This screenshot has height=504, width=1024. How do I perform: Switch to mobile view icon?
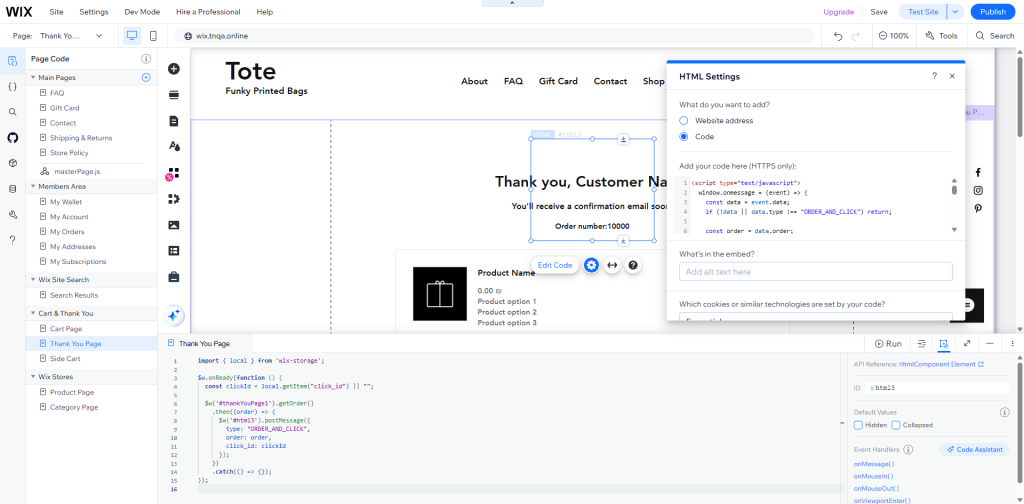pyautogui.click(x=153, y=36)
